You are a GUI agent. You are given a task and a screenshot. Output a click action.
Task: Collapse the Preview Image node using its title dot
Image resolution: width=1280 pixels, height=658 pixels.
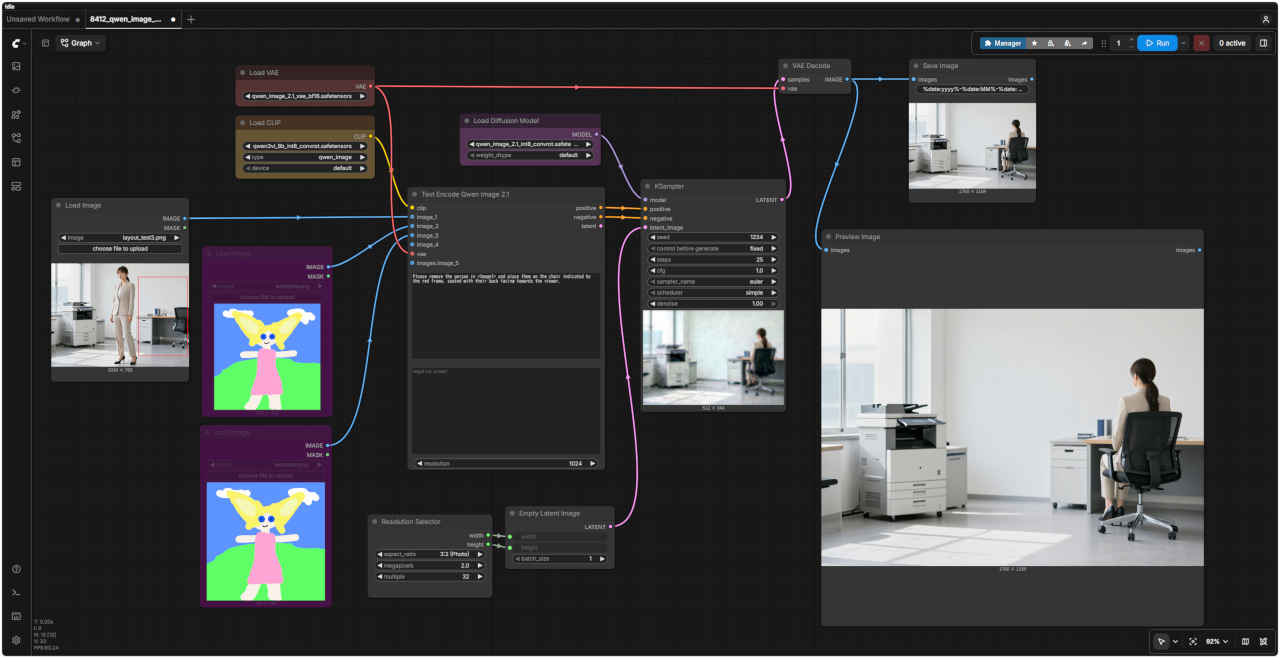828,237
